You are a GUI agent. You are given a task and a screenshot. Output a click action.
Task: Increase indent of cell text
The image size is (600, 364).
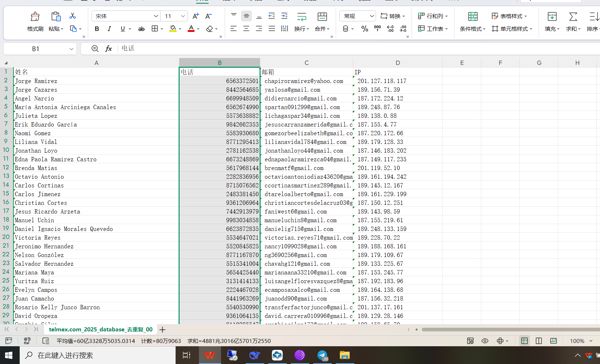284,16
